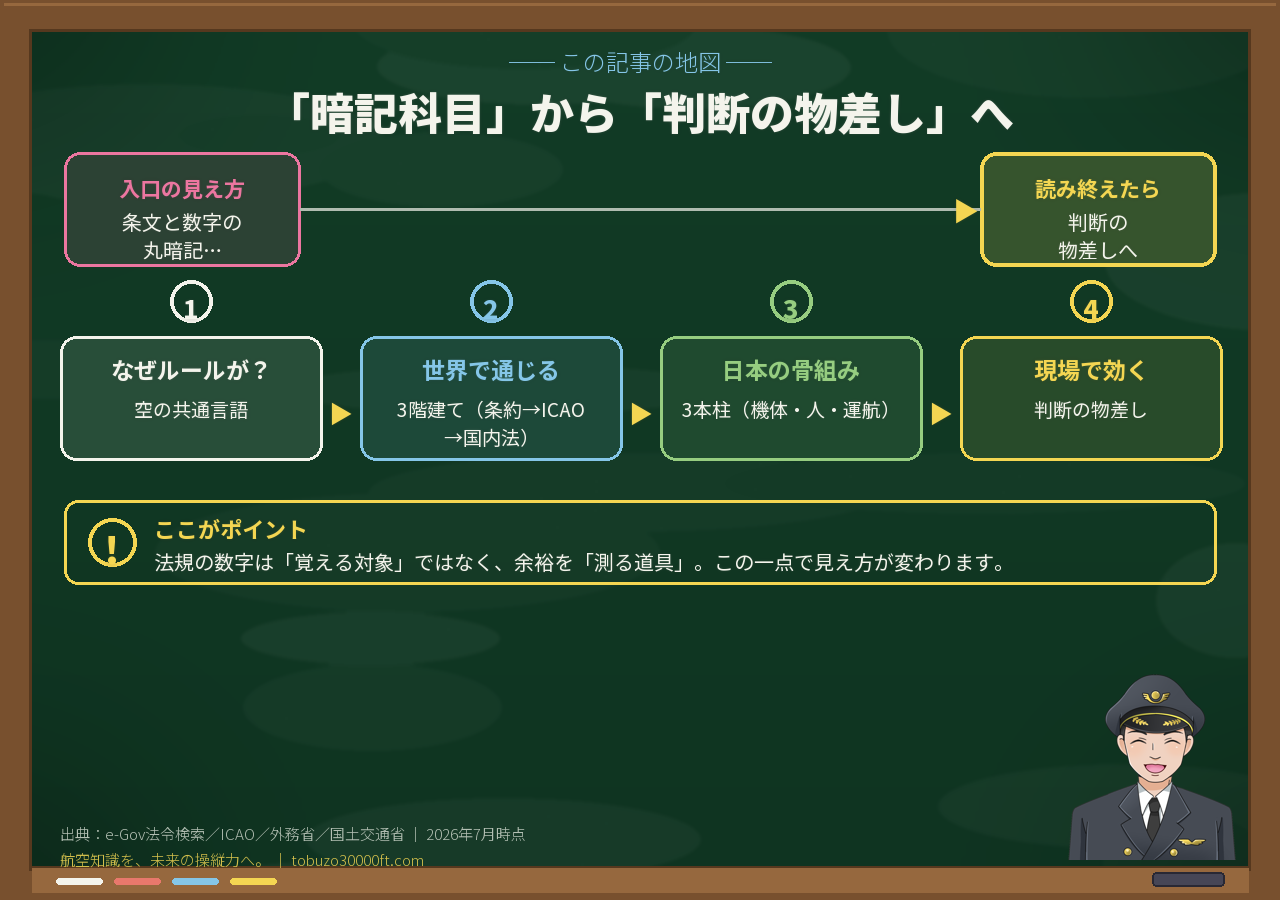The height and width of the screenshot is (900, 1280).
Task: Click the 入口の見え方 box
Action: [x=182, y=210]
